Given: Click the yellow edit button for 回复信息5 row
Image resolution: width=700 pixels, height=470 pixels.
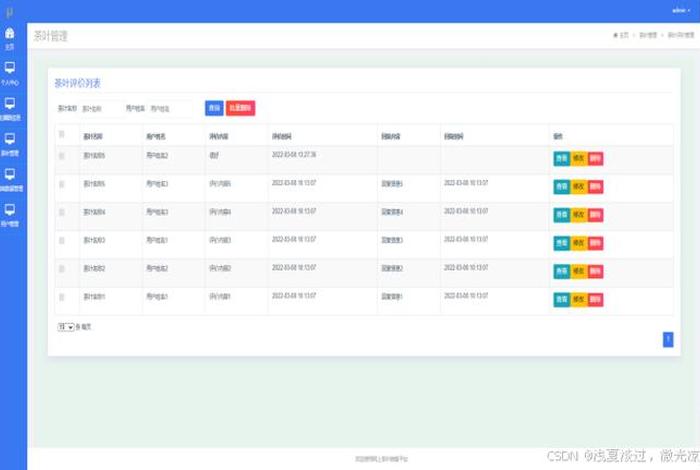Looking at the screenshot, I should point(579,187).
